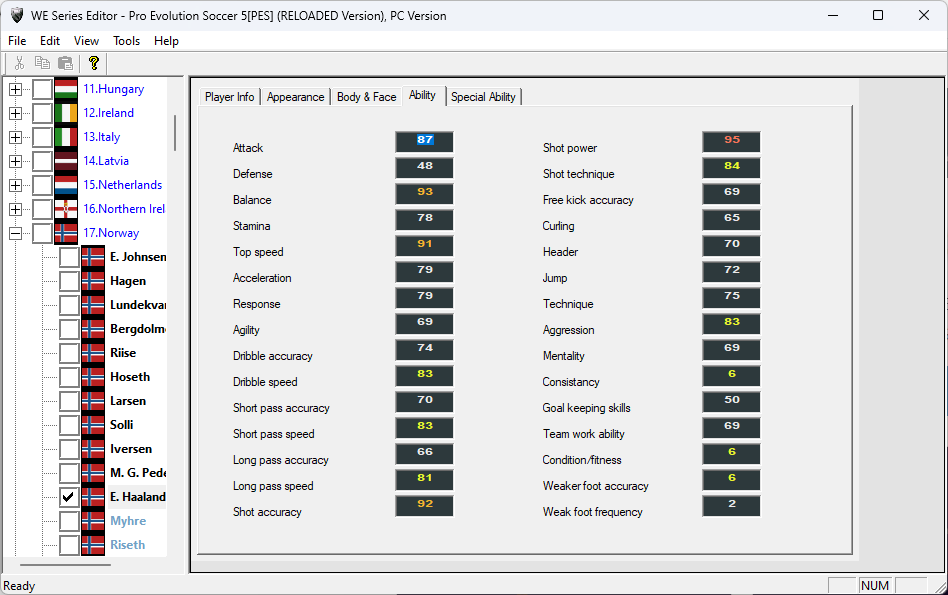Click the flag icon next to E. Haaland
The image size is (948, 595).
tap(93, 497)
